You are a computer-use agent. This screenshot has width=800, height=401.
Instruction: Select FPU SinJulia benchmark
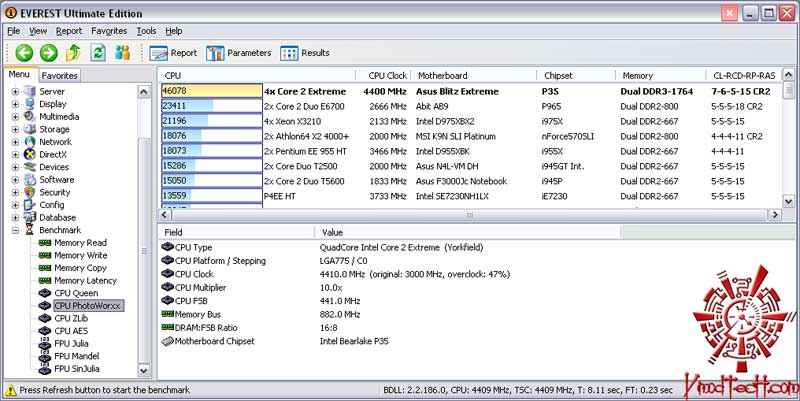pyautogui.click(x=77, y=369)
